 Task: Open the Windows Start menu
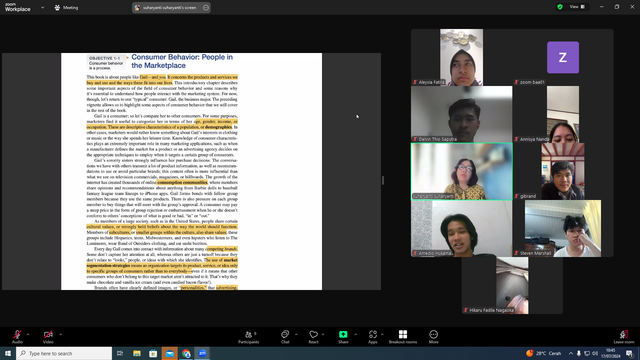tap(8, 353)
